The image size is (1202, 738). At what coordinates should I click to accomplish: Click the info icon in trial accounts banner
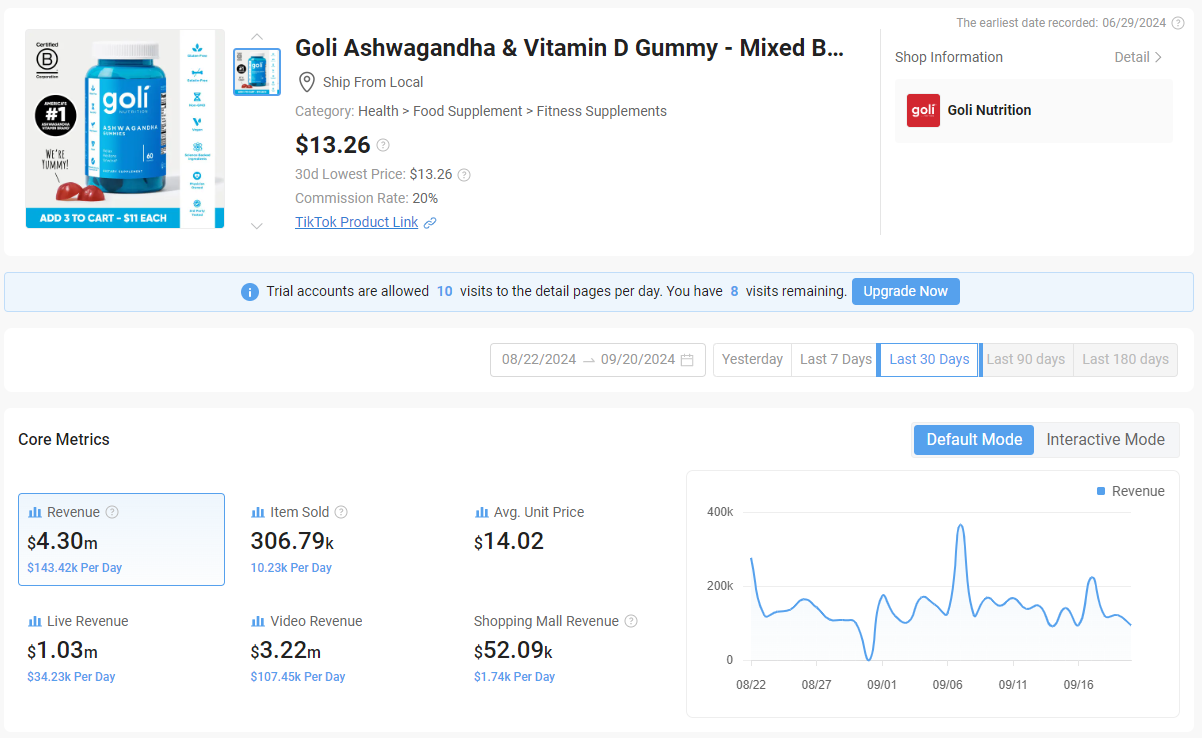tap(250, 292)
